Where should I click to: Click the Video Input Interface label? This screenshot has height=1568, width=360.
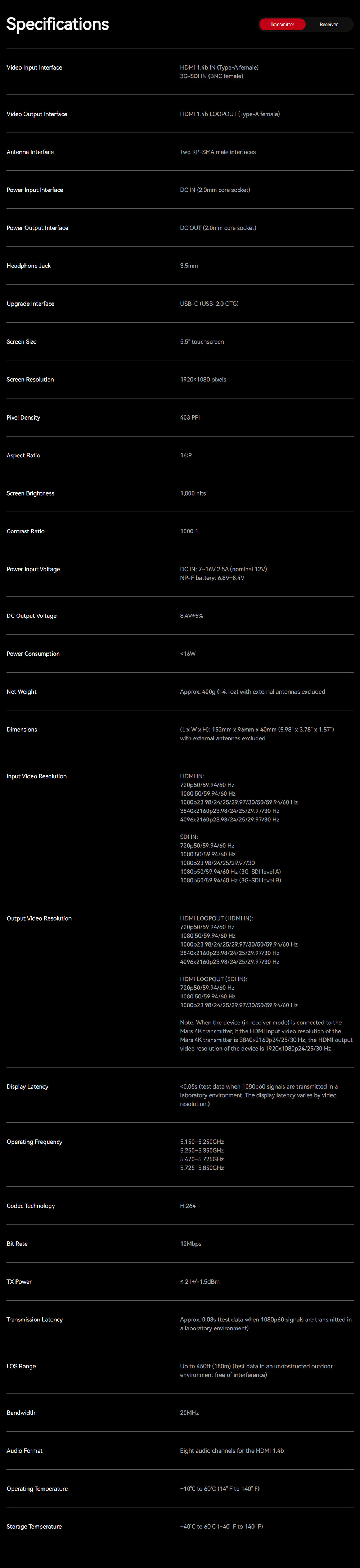(34, 67)
